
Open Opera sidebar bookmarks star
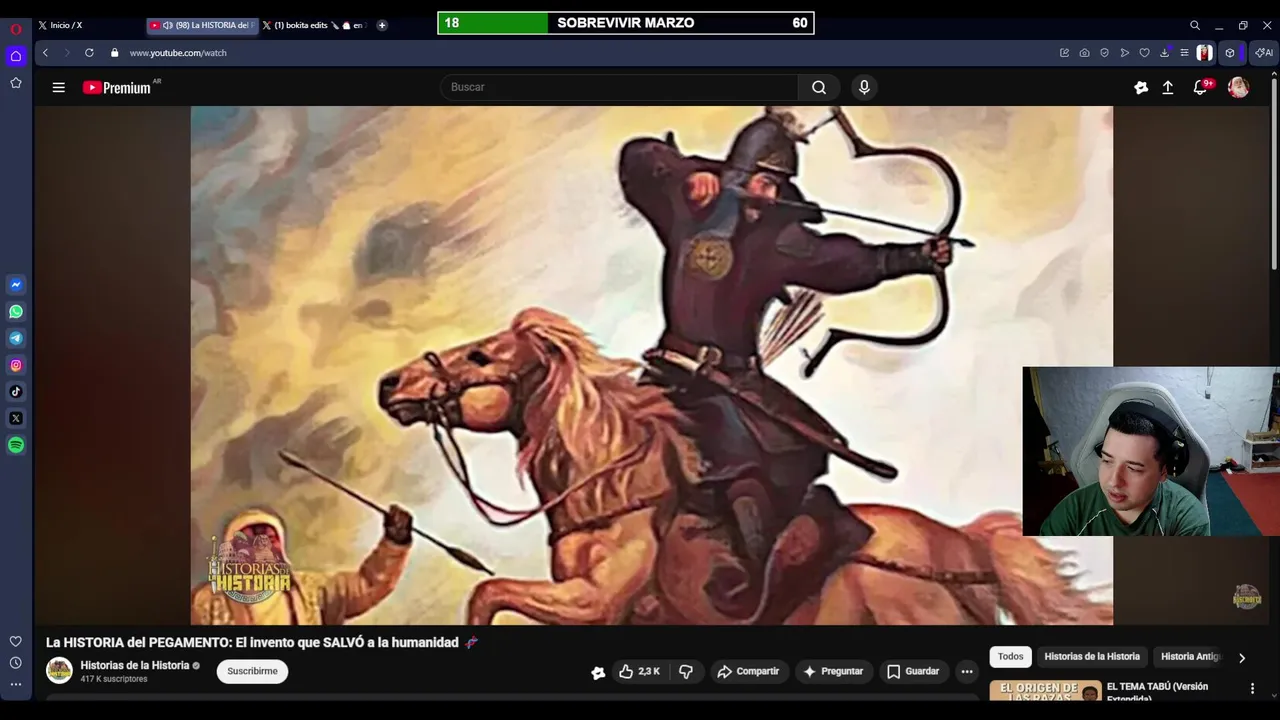tap(15, 83)
